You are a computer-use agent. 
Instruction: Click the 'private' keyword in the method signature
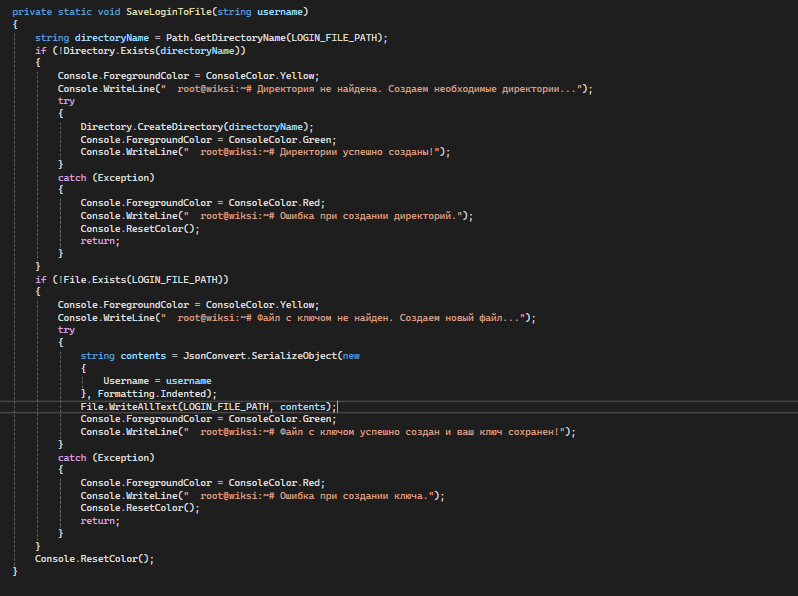tap(32, 12)
